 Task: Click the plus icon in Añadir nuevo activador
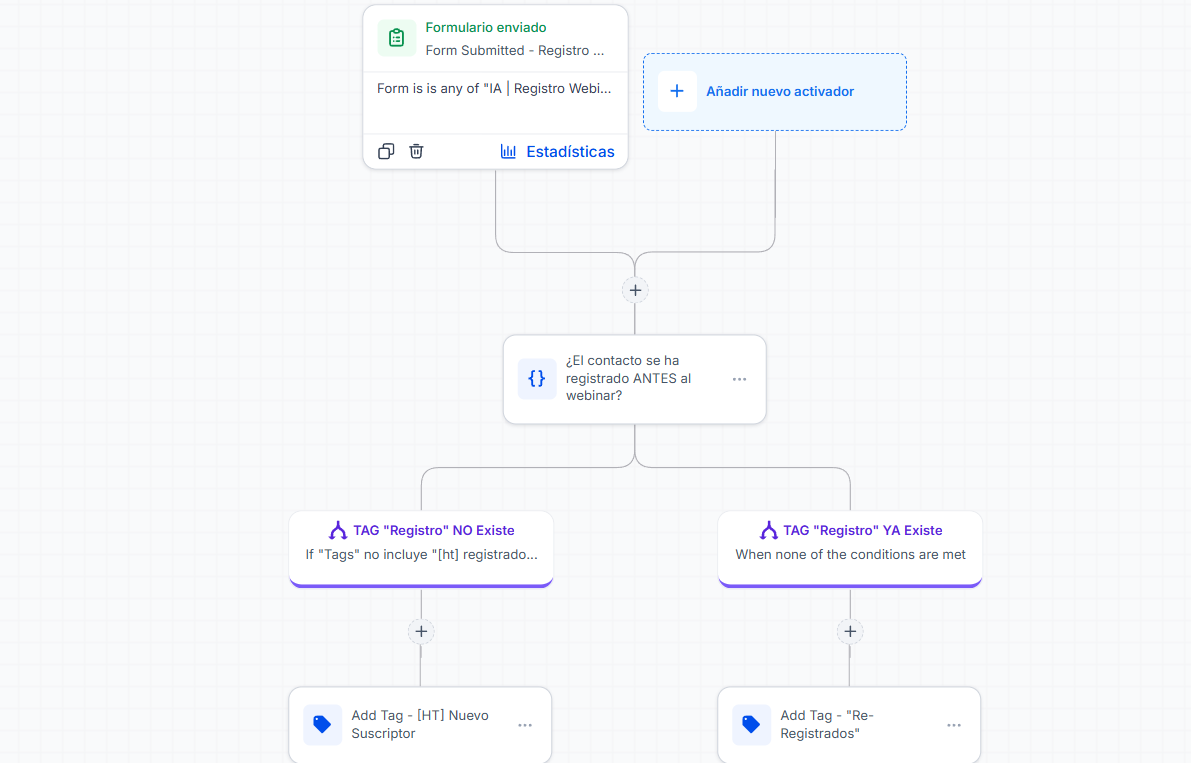[x=677, y=91]
